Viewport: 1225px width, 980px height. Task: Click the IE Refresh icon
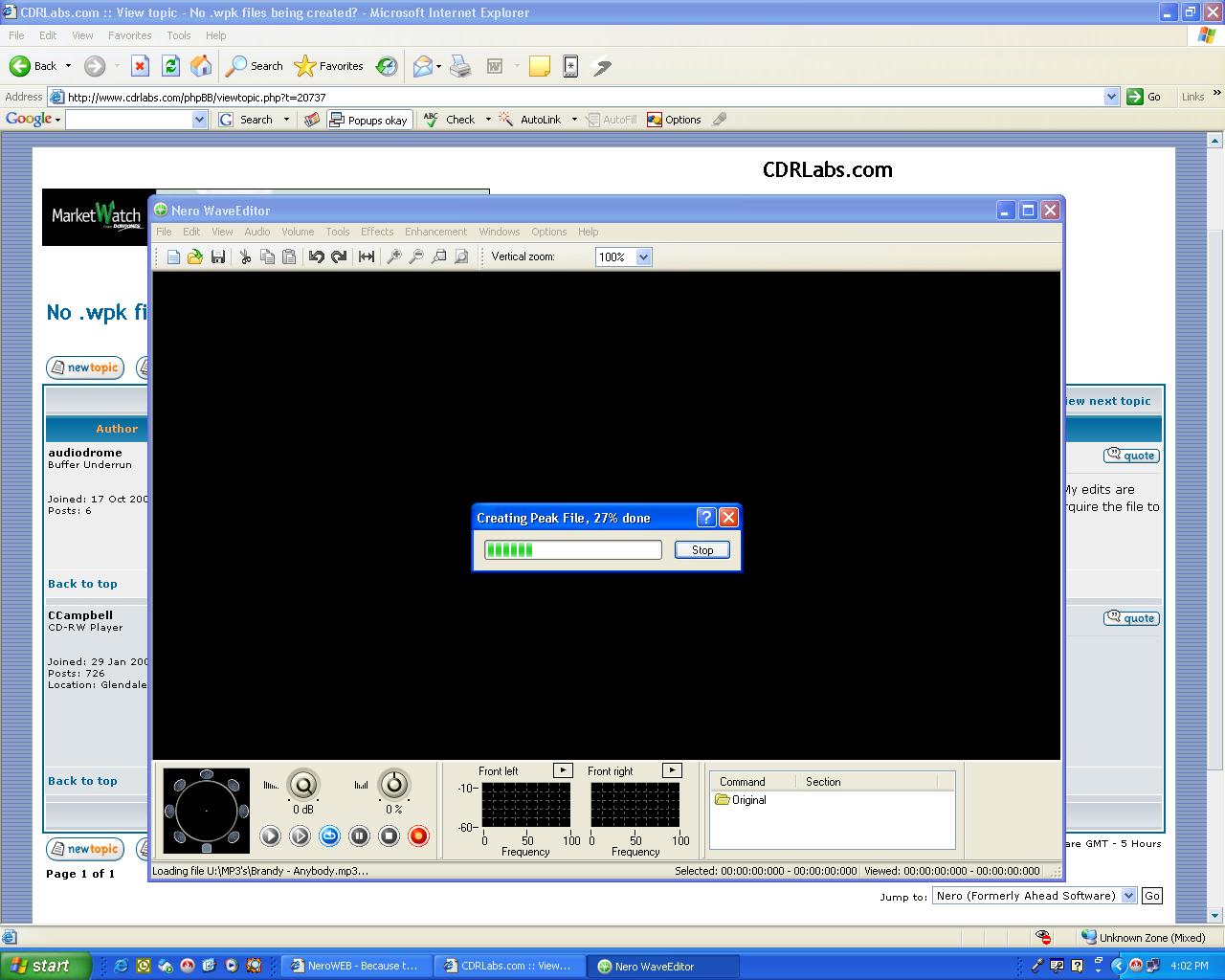point(170,66)
